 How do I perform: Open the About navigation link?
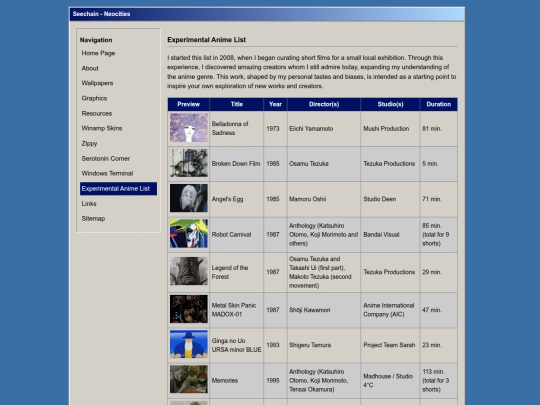pos(90,68)
